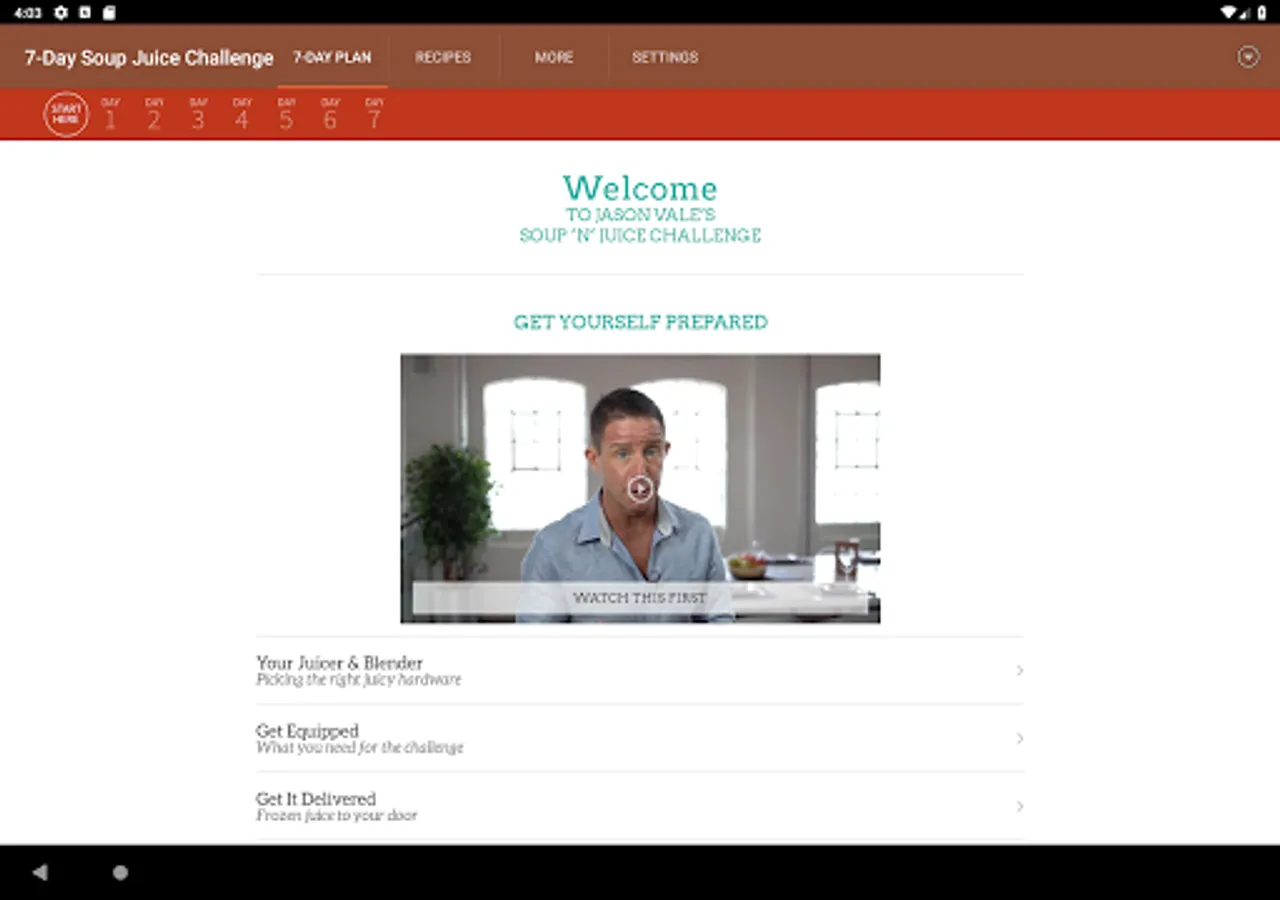Expand chevron on Get It Delivered
Screen dimensions: 1280x900
coord(1019,806)
